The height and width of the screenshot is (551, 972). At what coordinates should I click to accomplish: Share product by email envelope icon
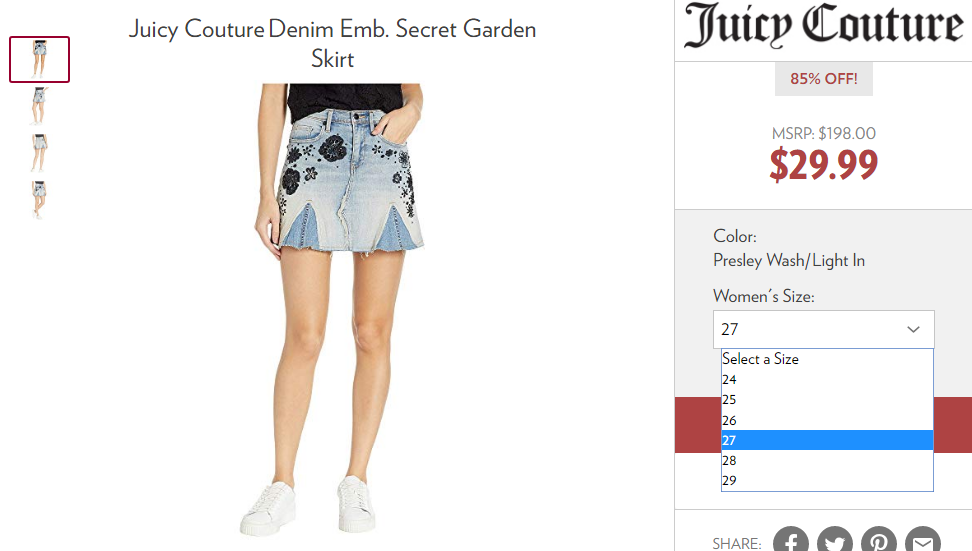pyautogui.click(x=922, y=540)
